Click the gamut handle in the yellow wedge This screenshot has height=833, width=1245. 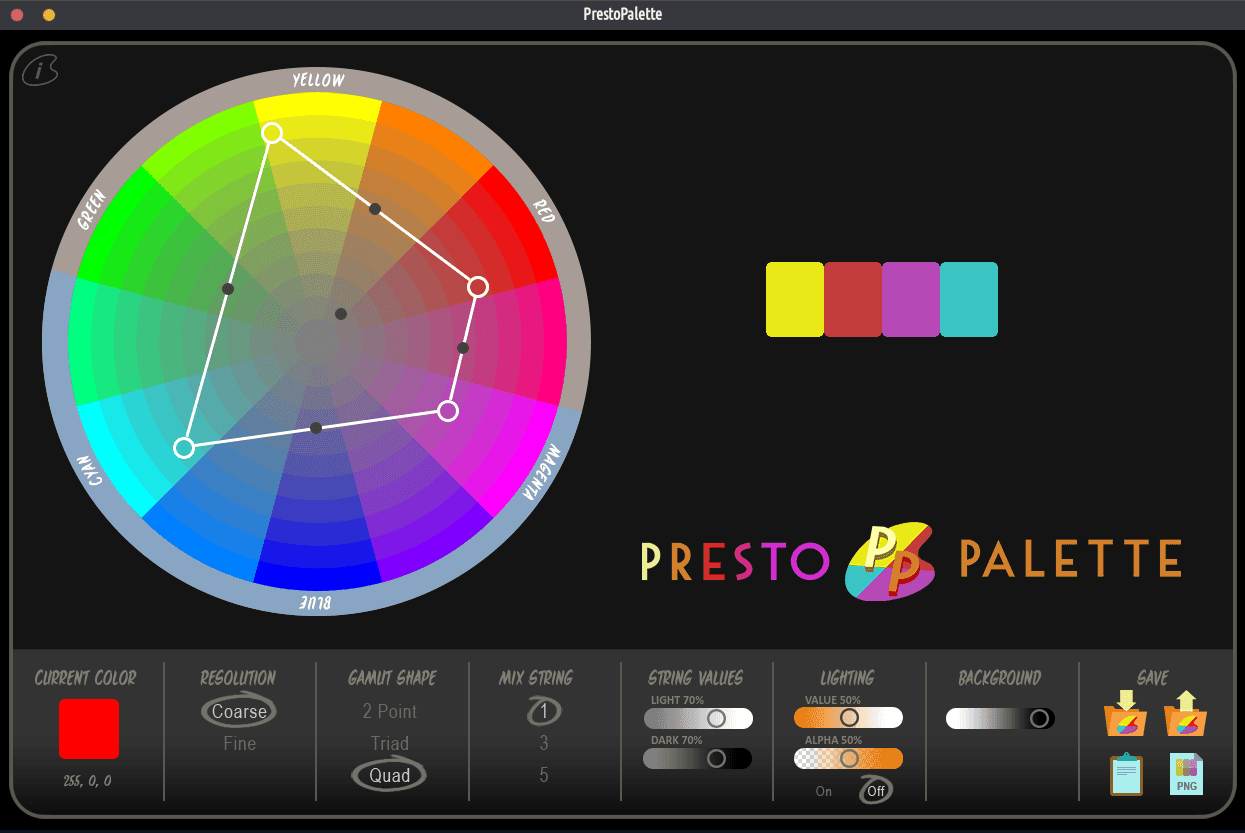(x=272, y=133)
